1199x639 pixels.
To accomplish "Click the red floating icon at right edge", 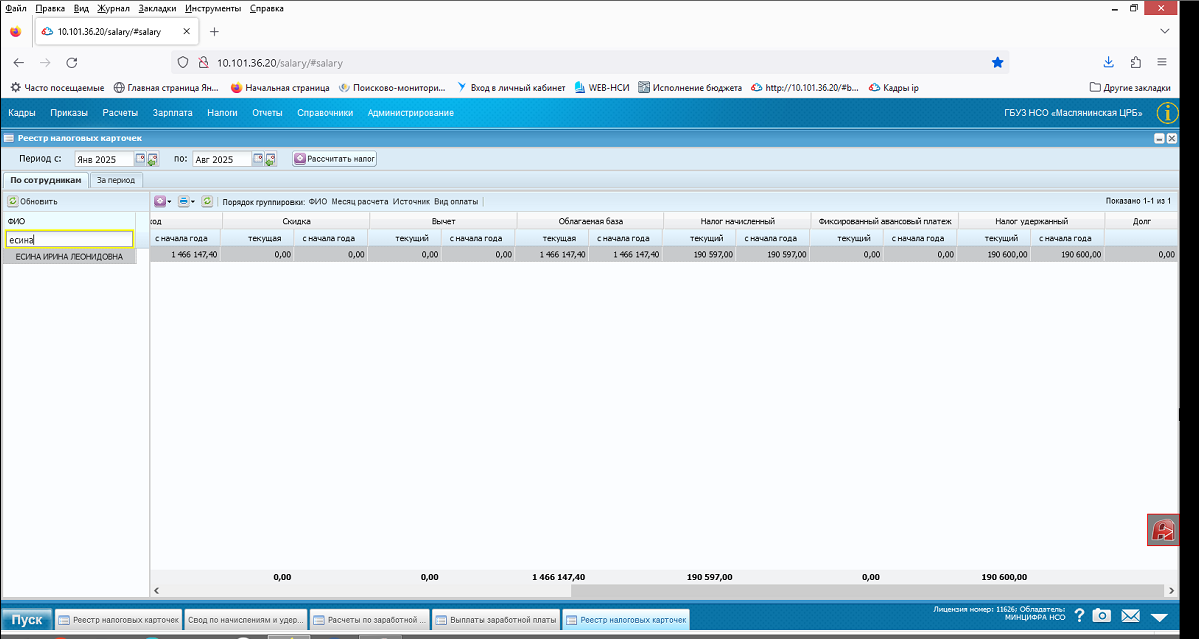I will (x=1163, y=530).
